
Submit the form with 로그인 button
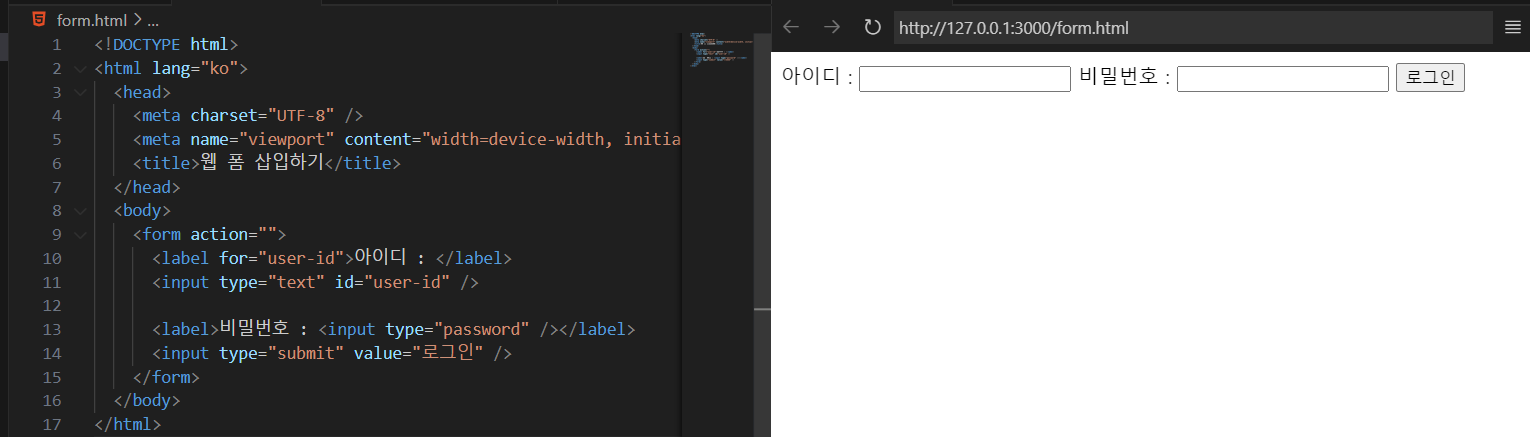coord(1430,78)
